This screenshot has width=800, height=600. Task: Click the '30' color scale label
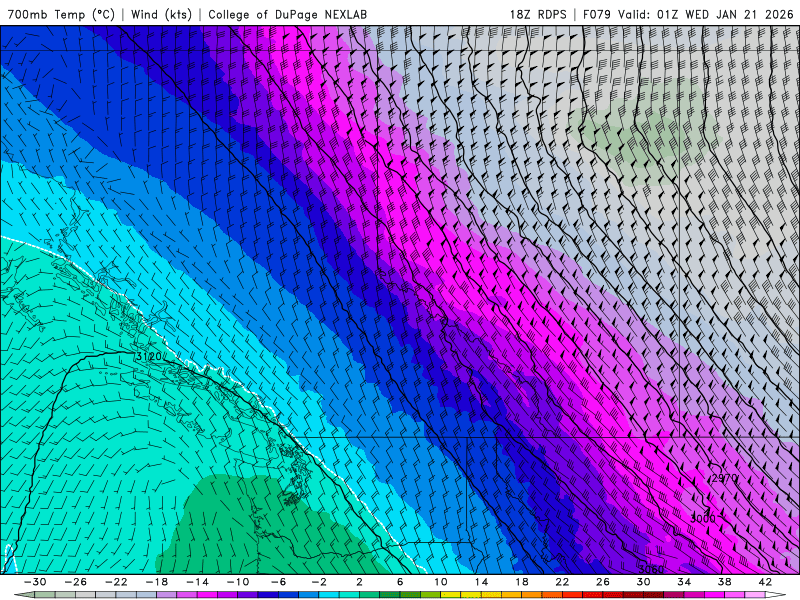click(x=643, y=582)
